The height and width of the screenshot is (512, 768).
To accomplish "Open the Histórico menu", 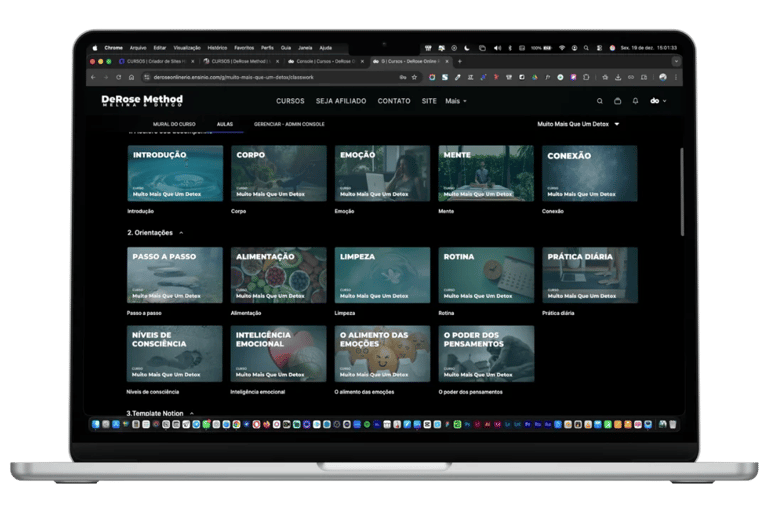I will click(217, 48).
